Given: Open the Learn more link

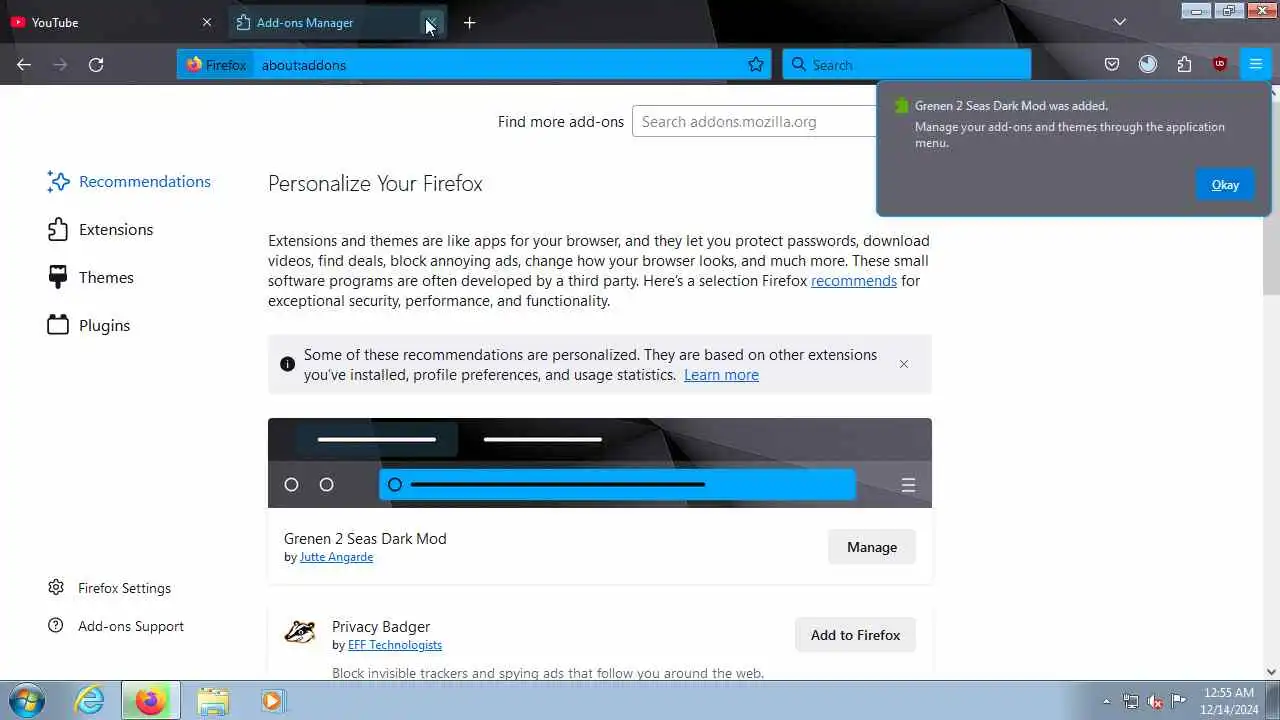Looking at the screenshot, I should tap(721, 375).
